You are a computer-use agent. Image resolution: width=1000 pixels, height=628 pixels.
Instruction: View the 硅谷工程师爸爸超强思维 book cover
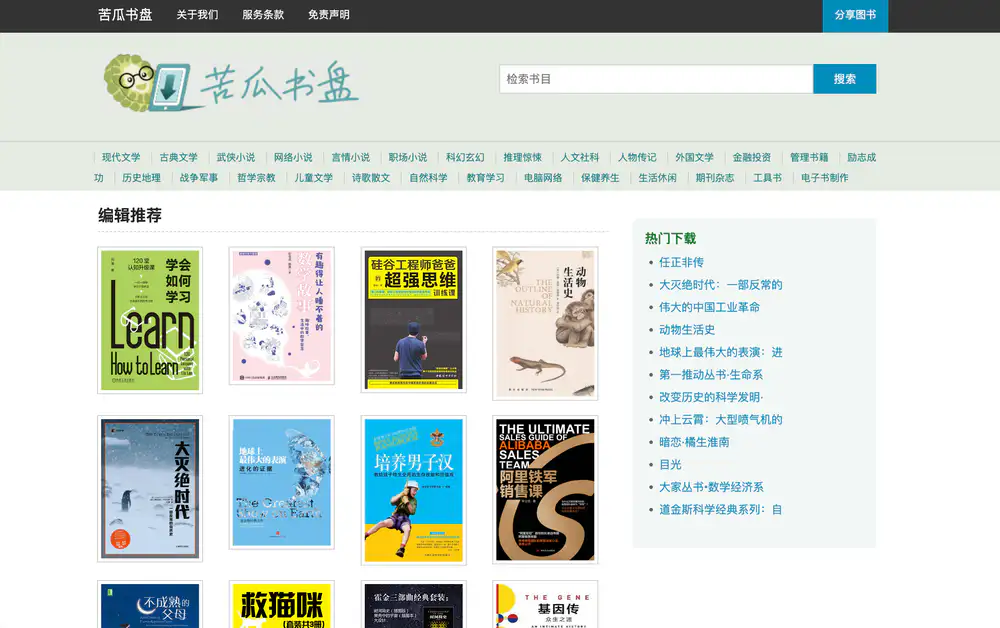pos(413,319)
